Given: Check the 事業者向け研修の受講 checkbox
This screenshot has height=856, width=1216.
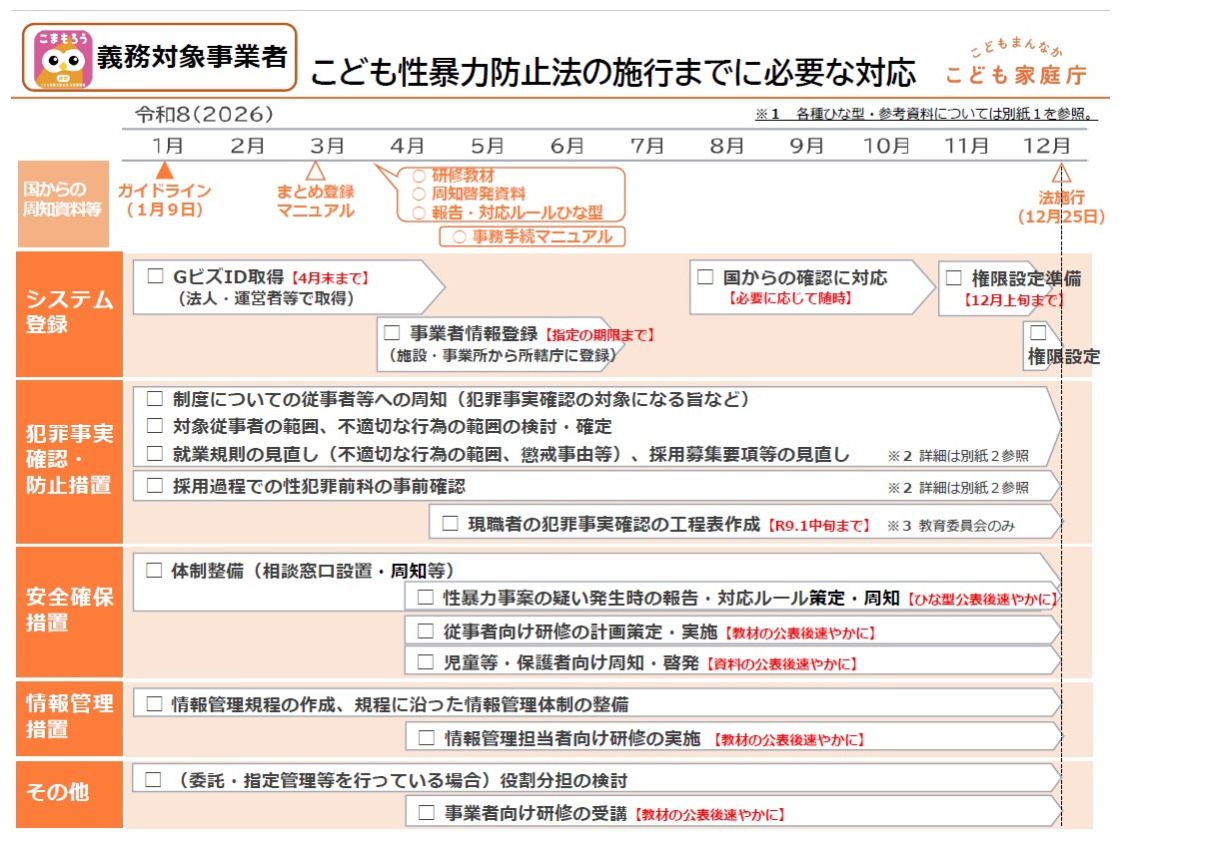Looking at the screenshot, I should [x=426, y=813].
